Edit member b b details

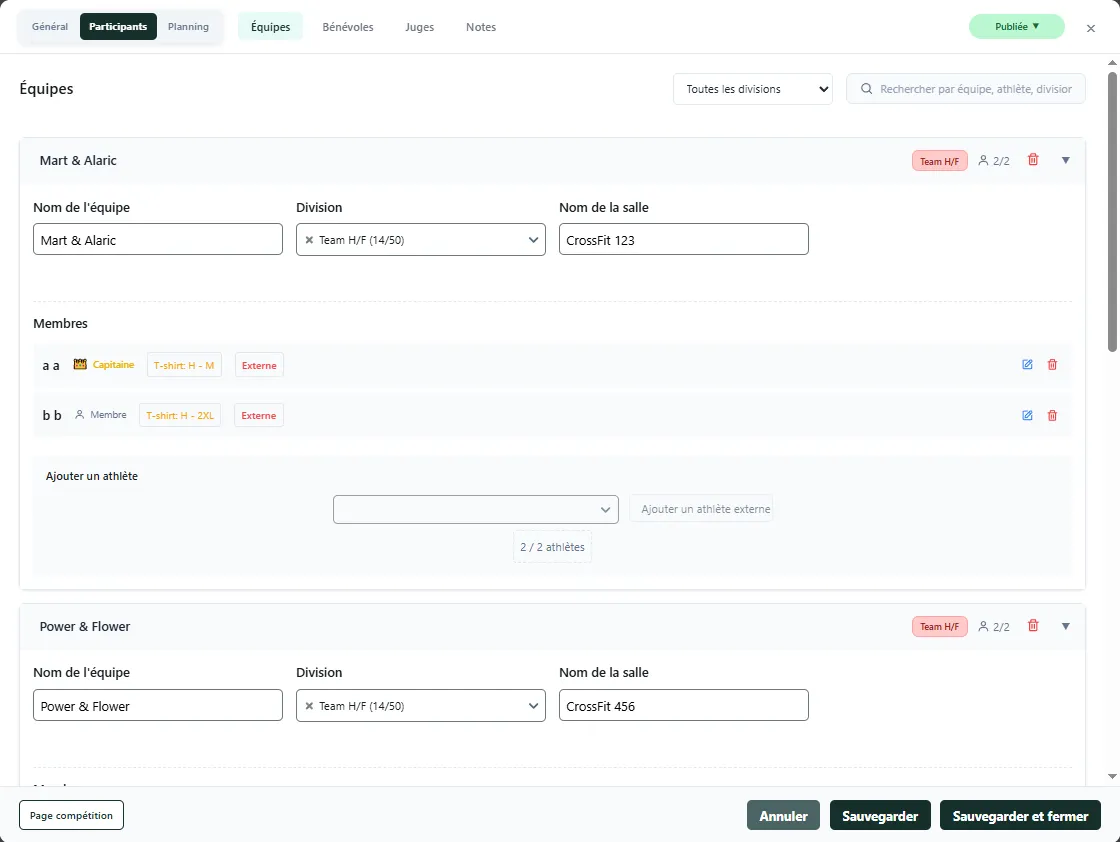click(x=1027, y=415)
